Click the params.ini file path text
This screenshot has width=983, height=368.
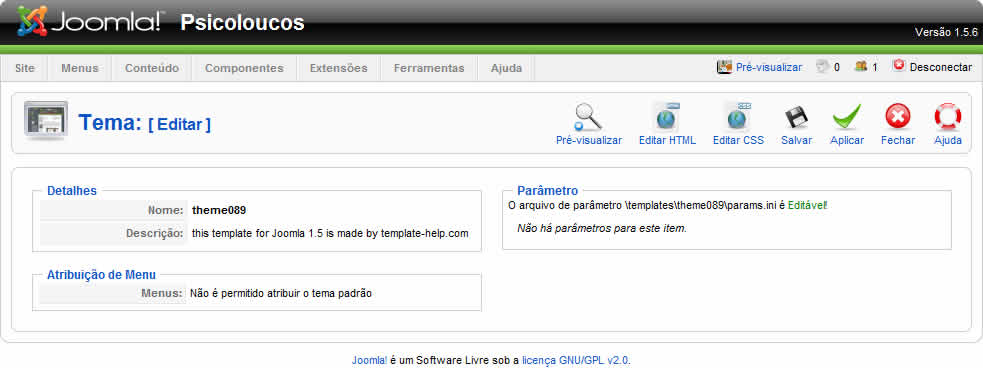pyautogui.click(x=701, y=205)
